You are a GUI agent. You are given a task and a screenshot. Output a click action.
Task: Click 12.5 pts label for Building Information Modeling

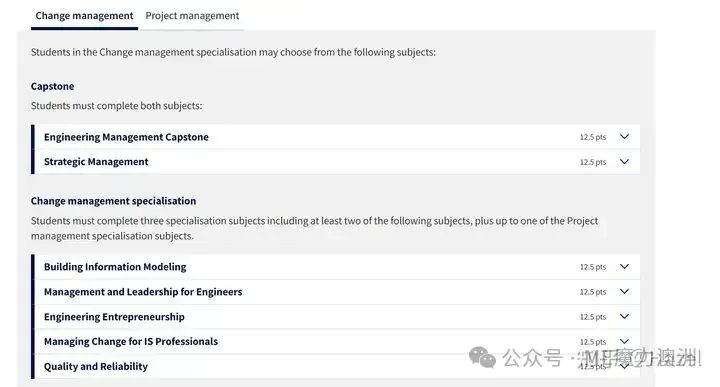pyautogui.click(x=593, y=267)
